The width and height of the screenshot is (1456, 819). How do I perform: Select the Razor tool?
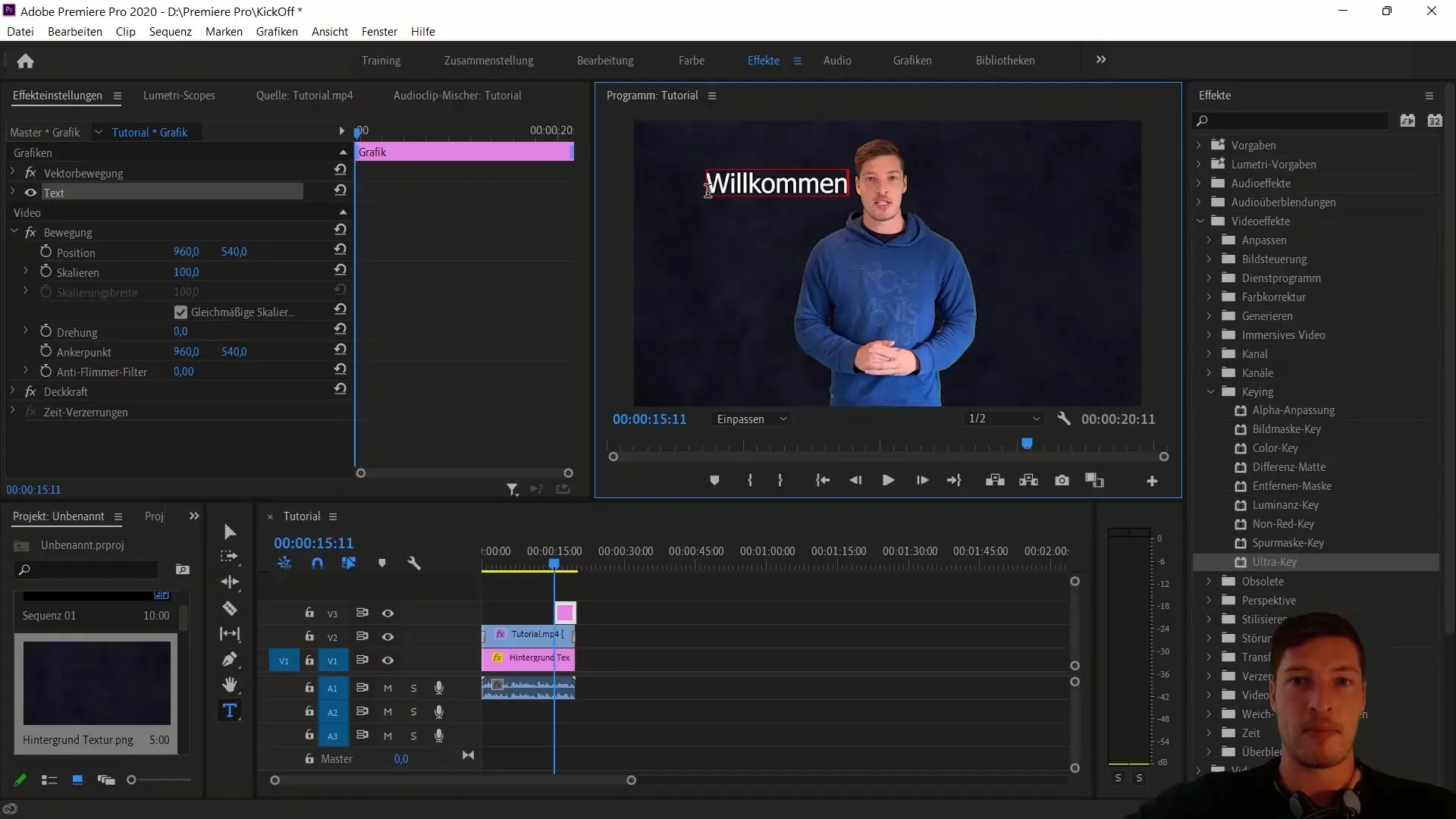(x=230, y=608)
